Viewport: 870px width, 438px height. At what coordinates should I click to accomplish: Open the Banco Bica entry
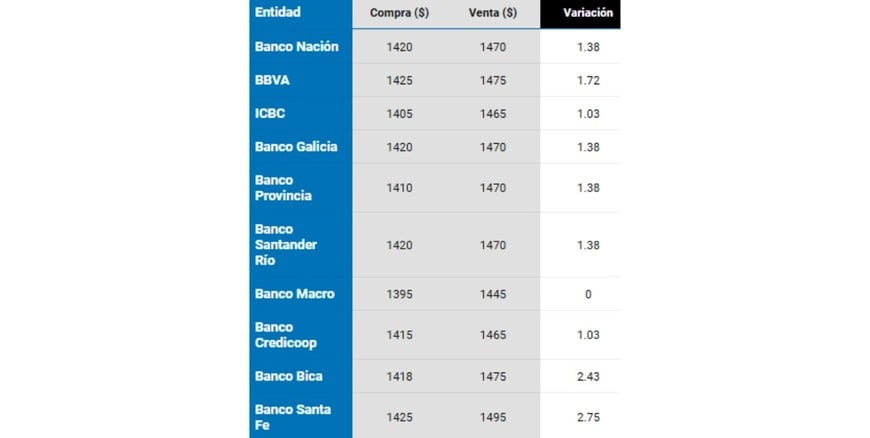(289, 376)
